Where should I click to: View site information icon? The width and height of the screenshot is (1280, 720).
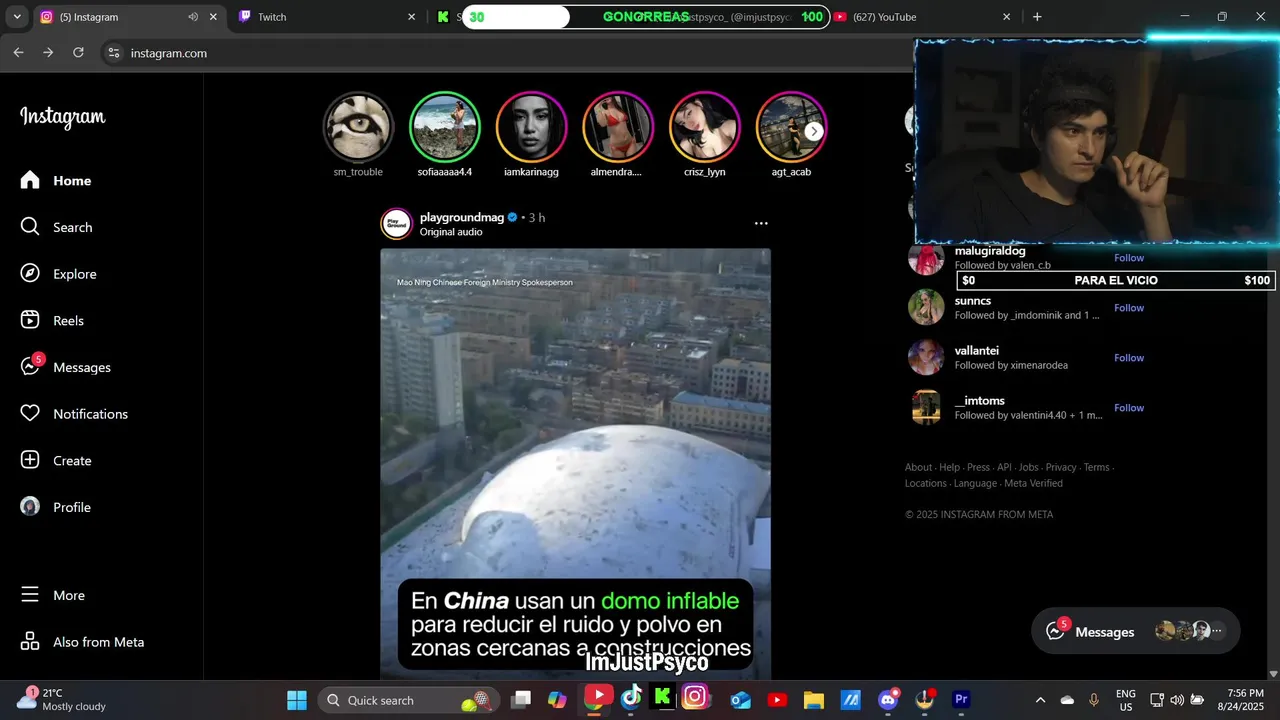tap(114, 53)
